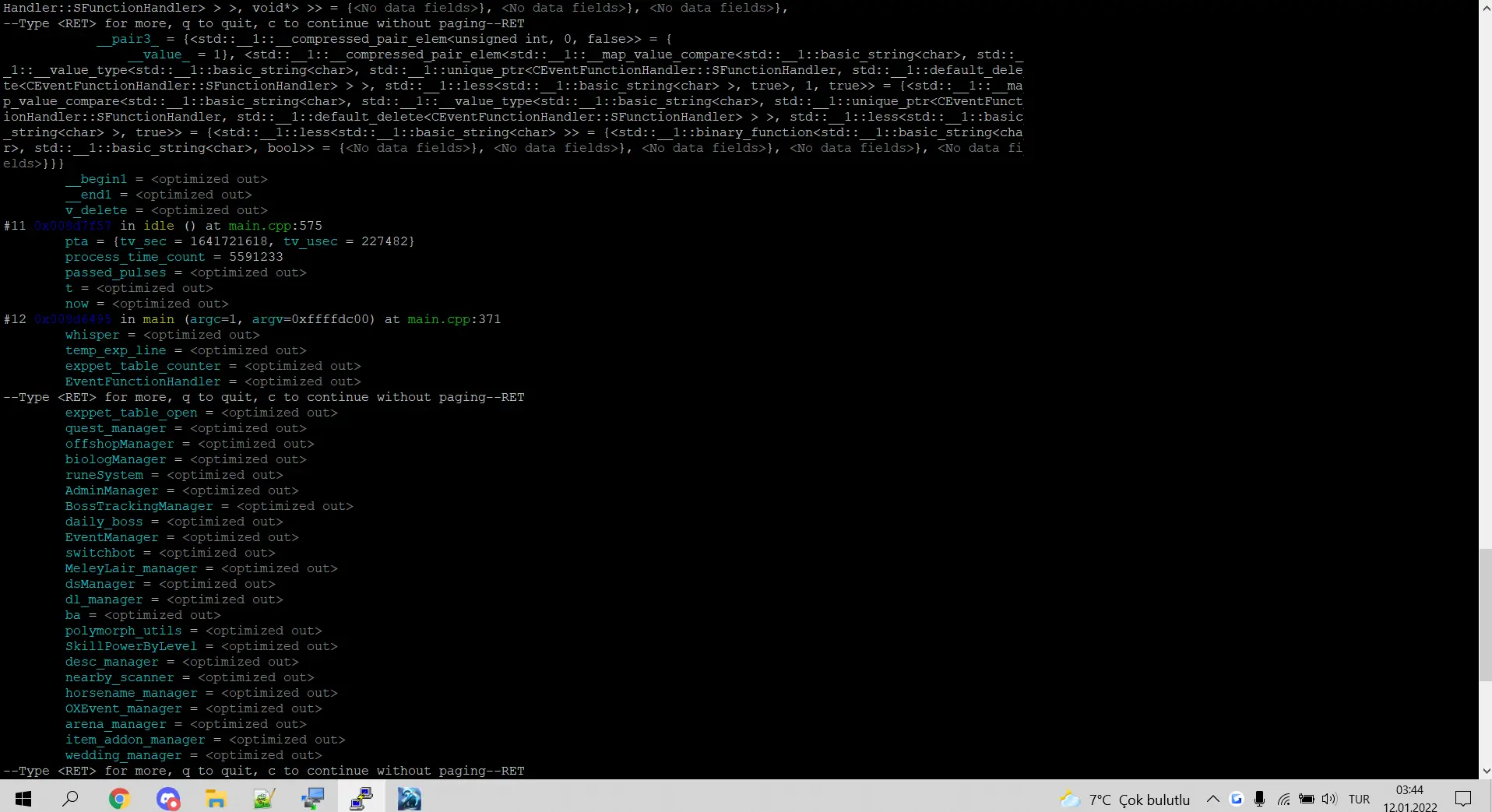The width and height of the screenshot is (1492, 812).
Task: Click 'dsManager' variable line
Action: [171, 584]
